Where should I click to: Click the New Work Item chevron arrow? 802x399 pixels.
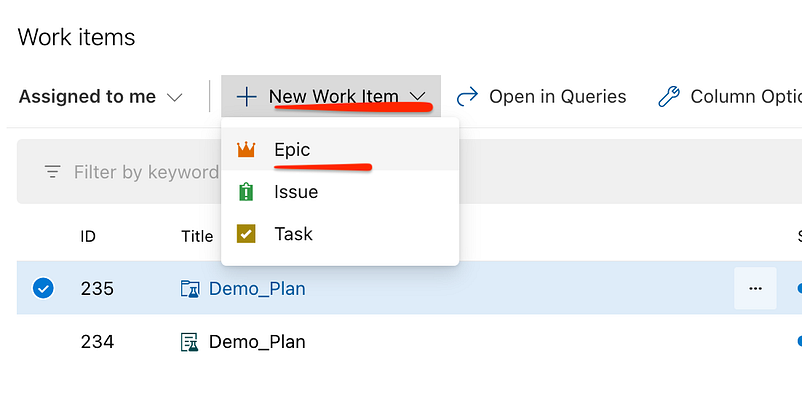tap(418, 96)
